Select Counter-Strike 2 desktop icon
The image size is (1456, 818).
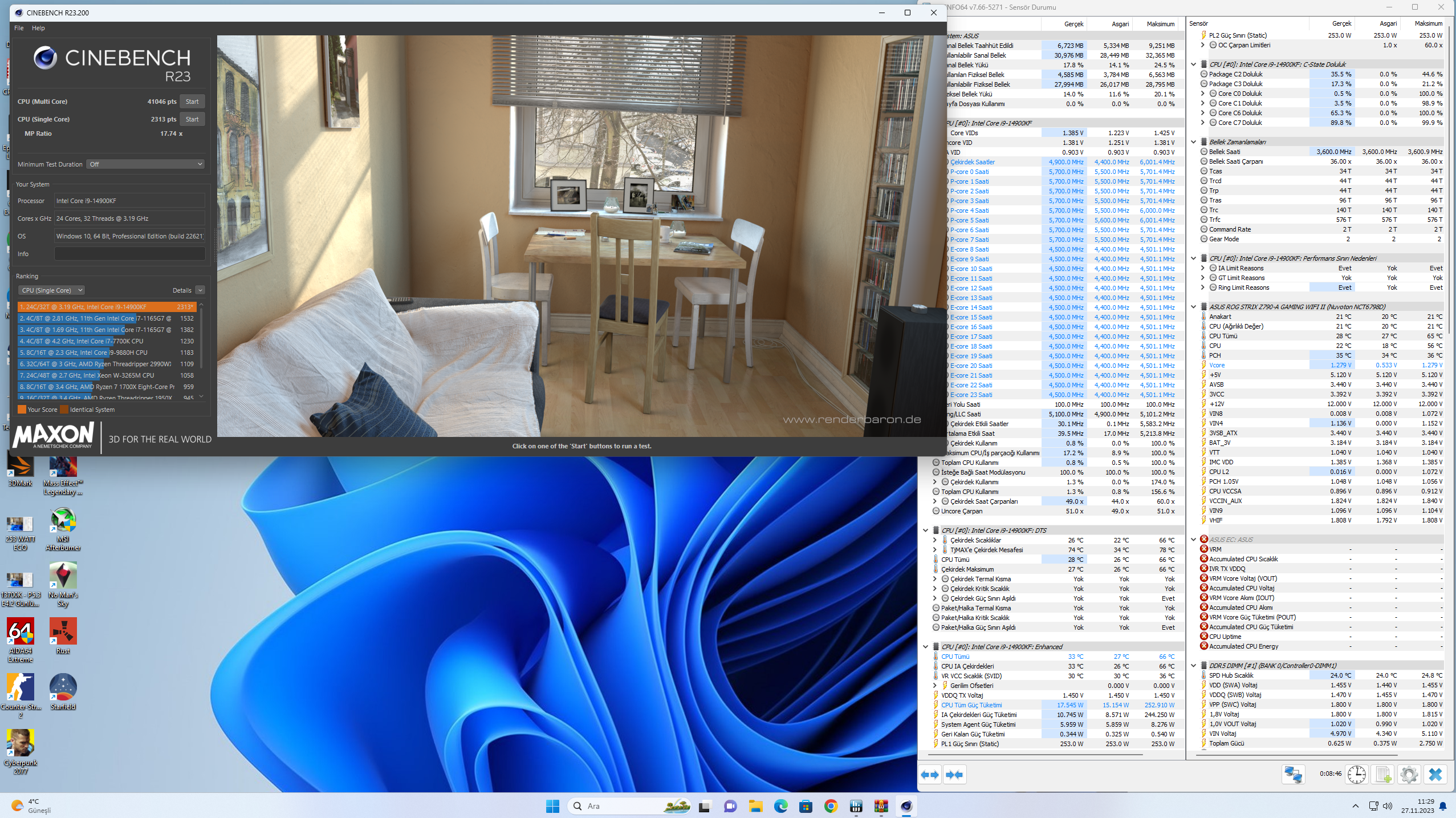point(20,696)
